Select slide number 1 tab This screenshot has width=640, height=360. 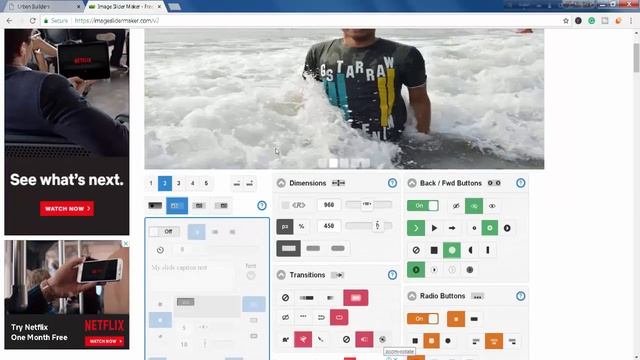(151, 183)
